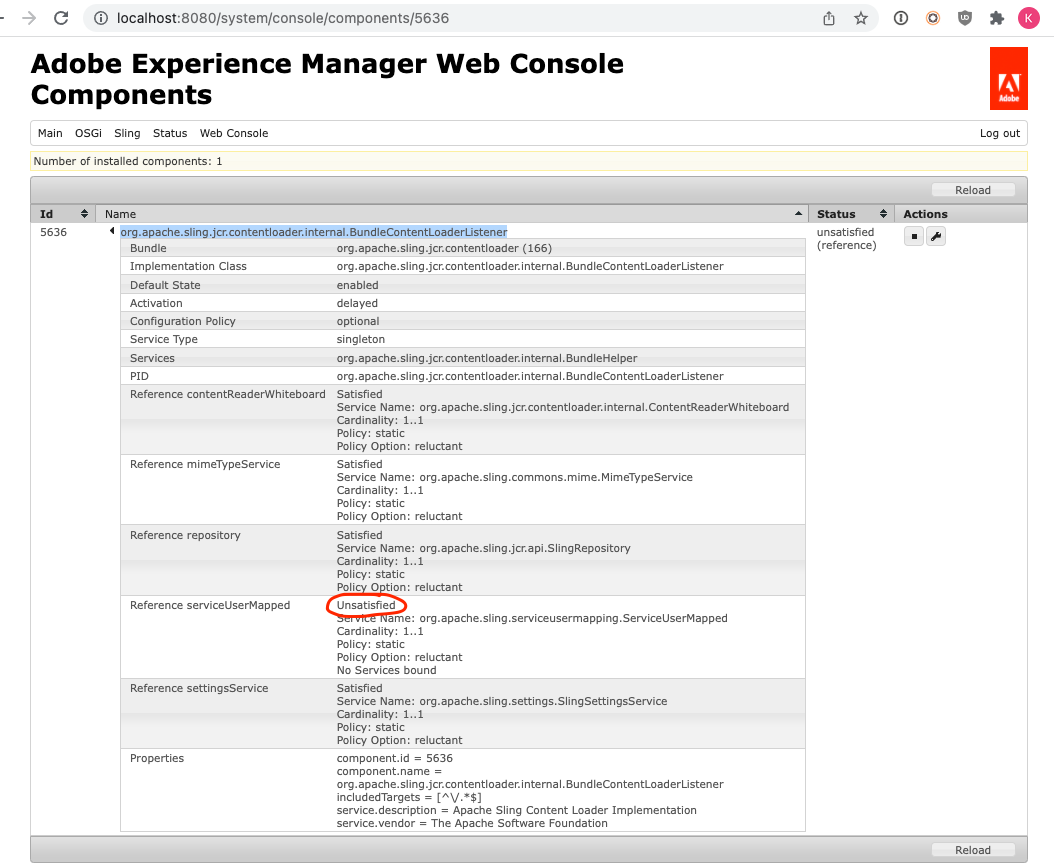
Task: Open the orange circular extension icon
Action: [x=933, y=18]
